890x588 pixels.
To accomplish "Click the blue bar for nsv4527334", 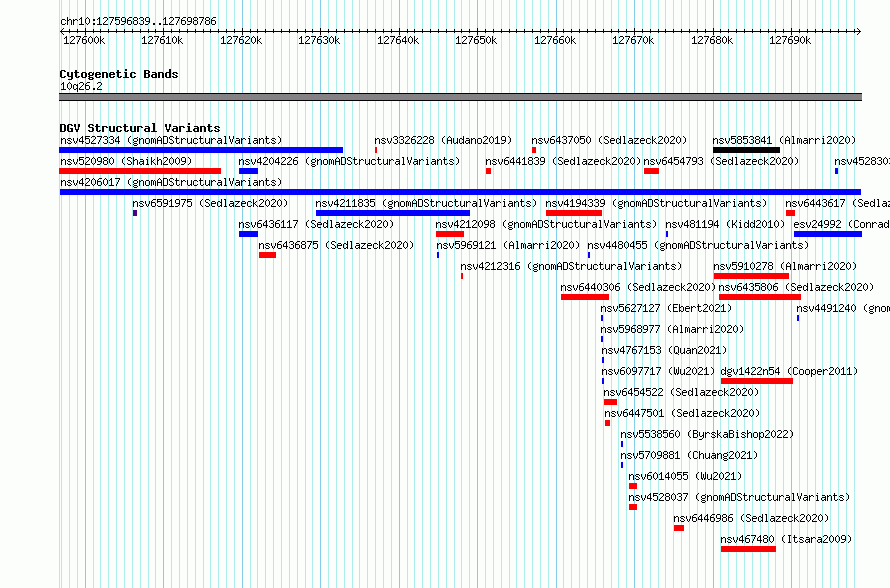I will [x=201, y=150].
